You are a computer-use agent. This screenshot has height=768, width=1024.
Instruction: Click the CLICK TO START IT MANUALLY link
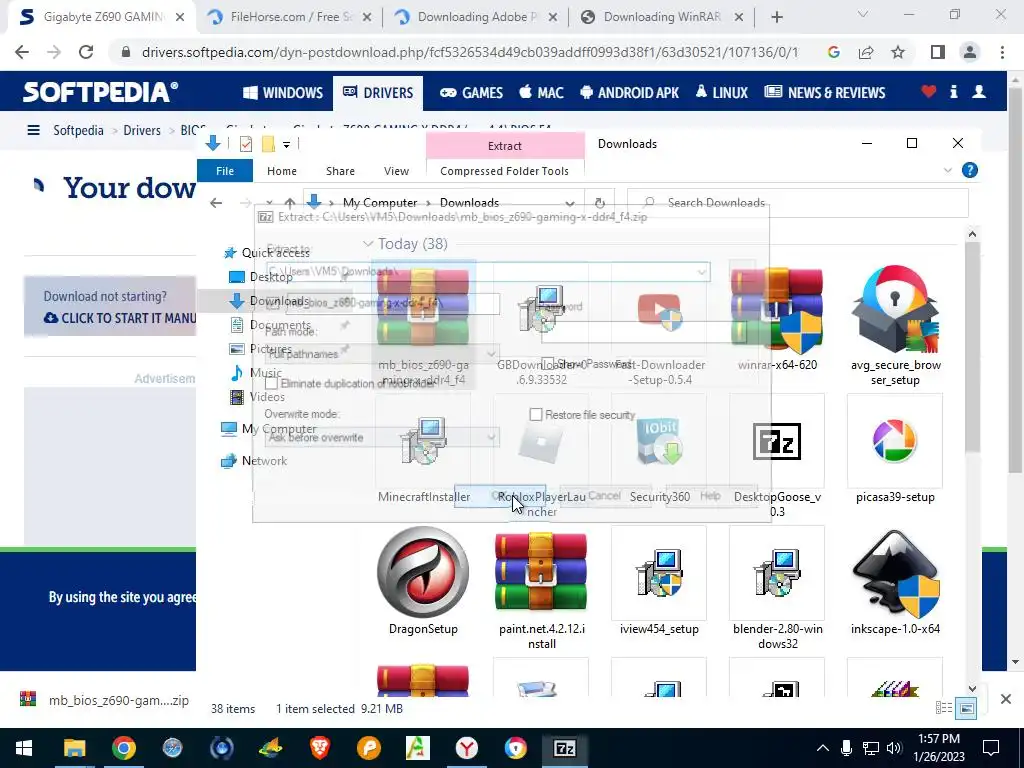[x=120, y=318]
